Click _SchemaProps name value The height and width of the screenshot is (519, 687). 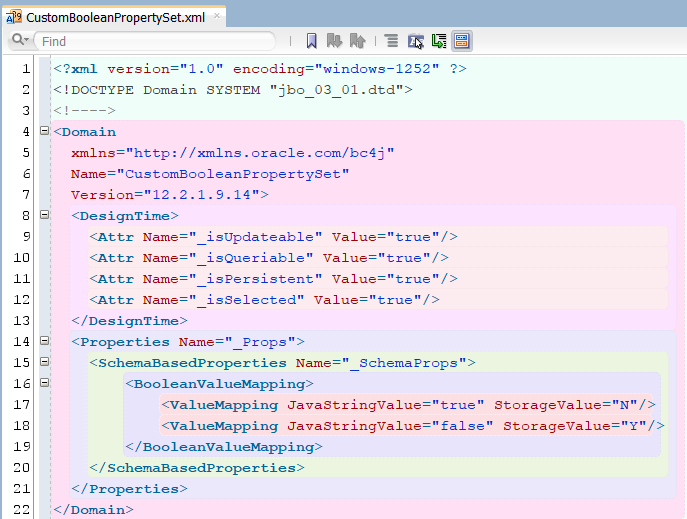[404, 363]
